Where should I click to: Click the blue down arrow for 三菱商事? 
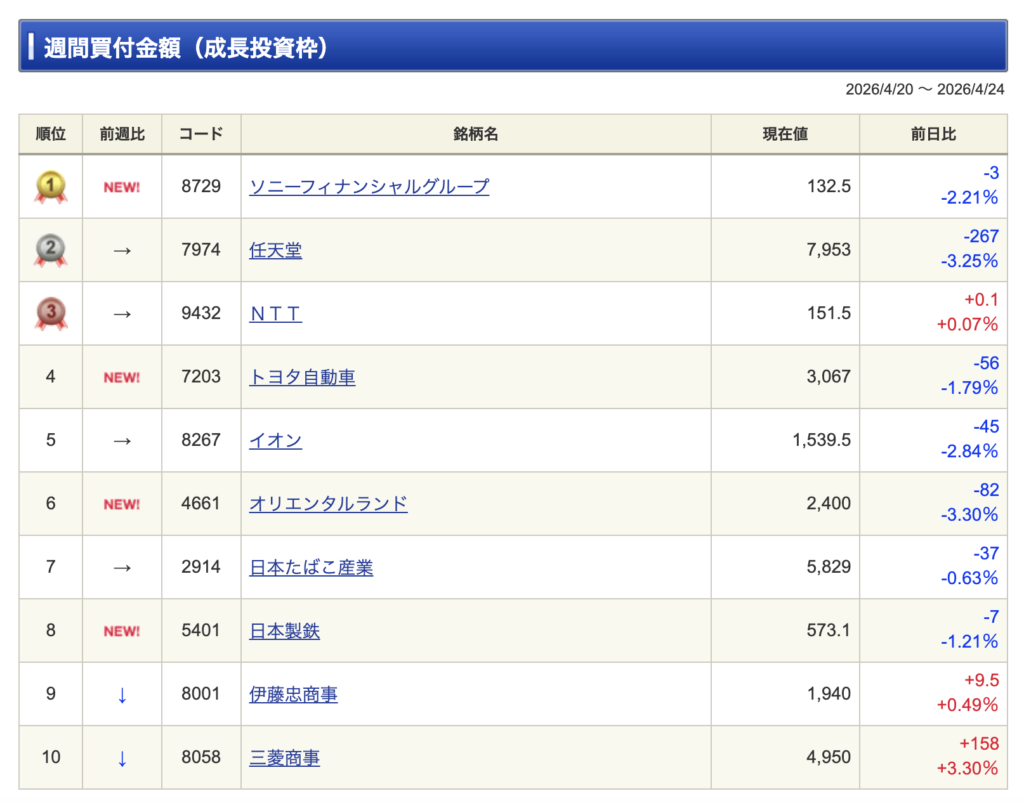tap(122, 758)
